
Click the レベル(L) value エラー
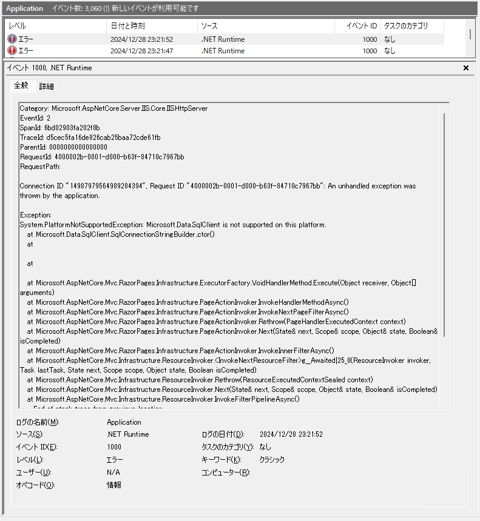pos(114,459)
